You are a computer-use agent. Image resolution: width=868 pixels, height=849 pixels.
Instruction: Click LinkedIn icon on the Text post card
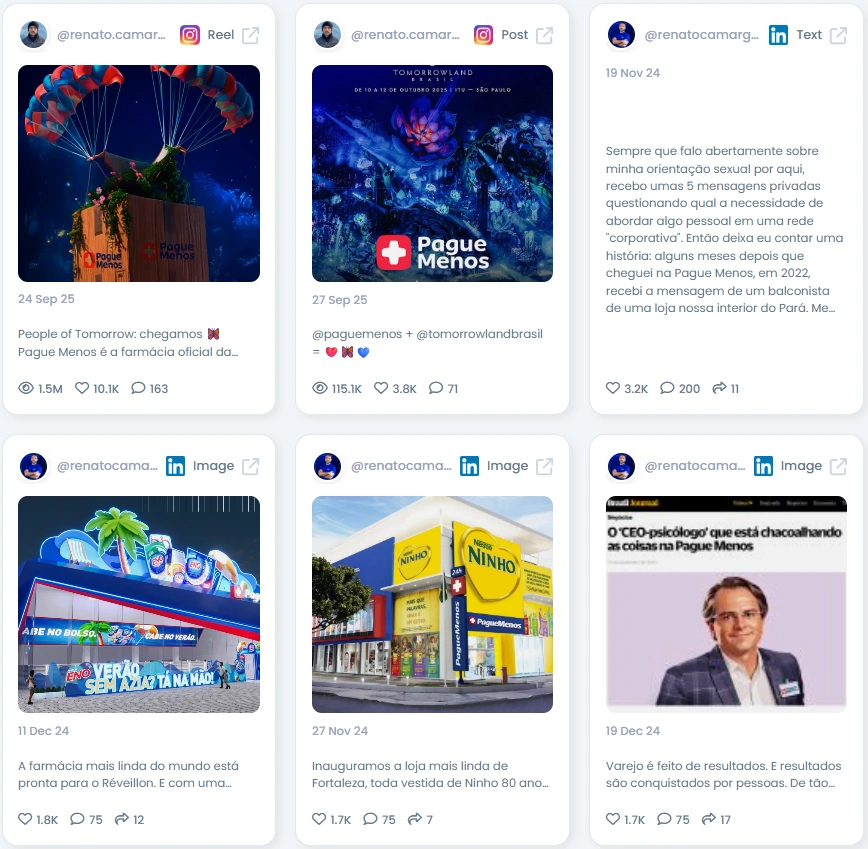click(778, 35)
